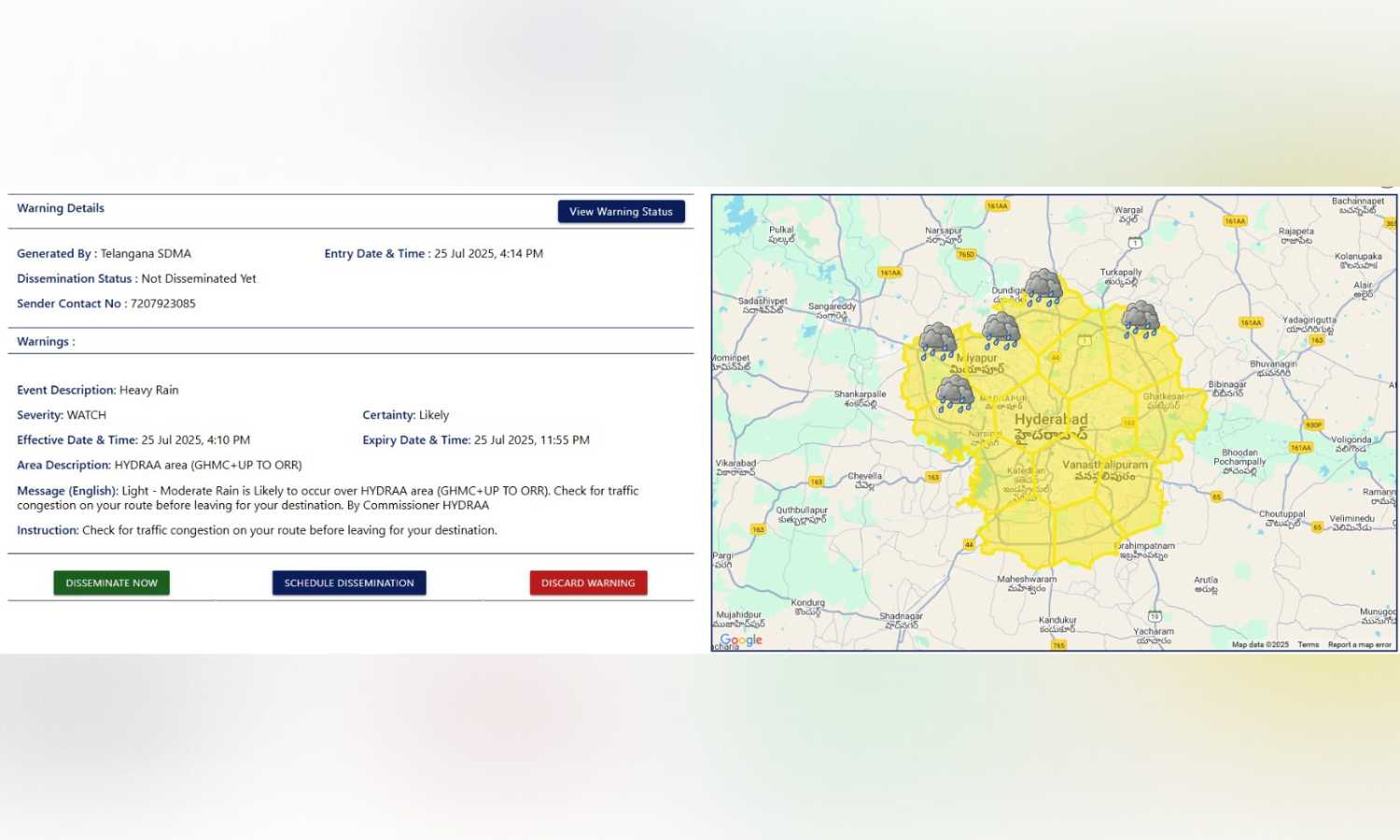Select rain cloud icon below Turkapally label
Viewport: 1400px width, 840px height.
(x=1140, y=319)
